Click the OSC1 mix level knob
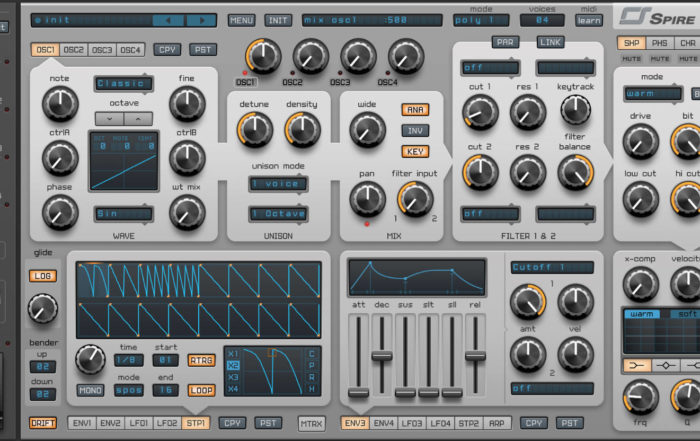This screenshot has height=441, width=700. click(263, 57)
